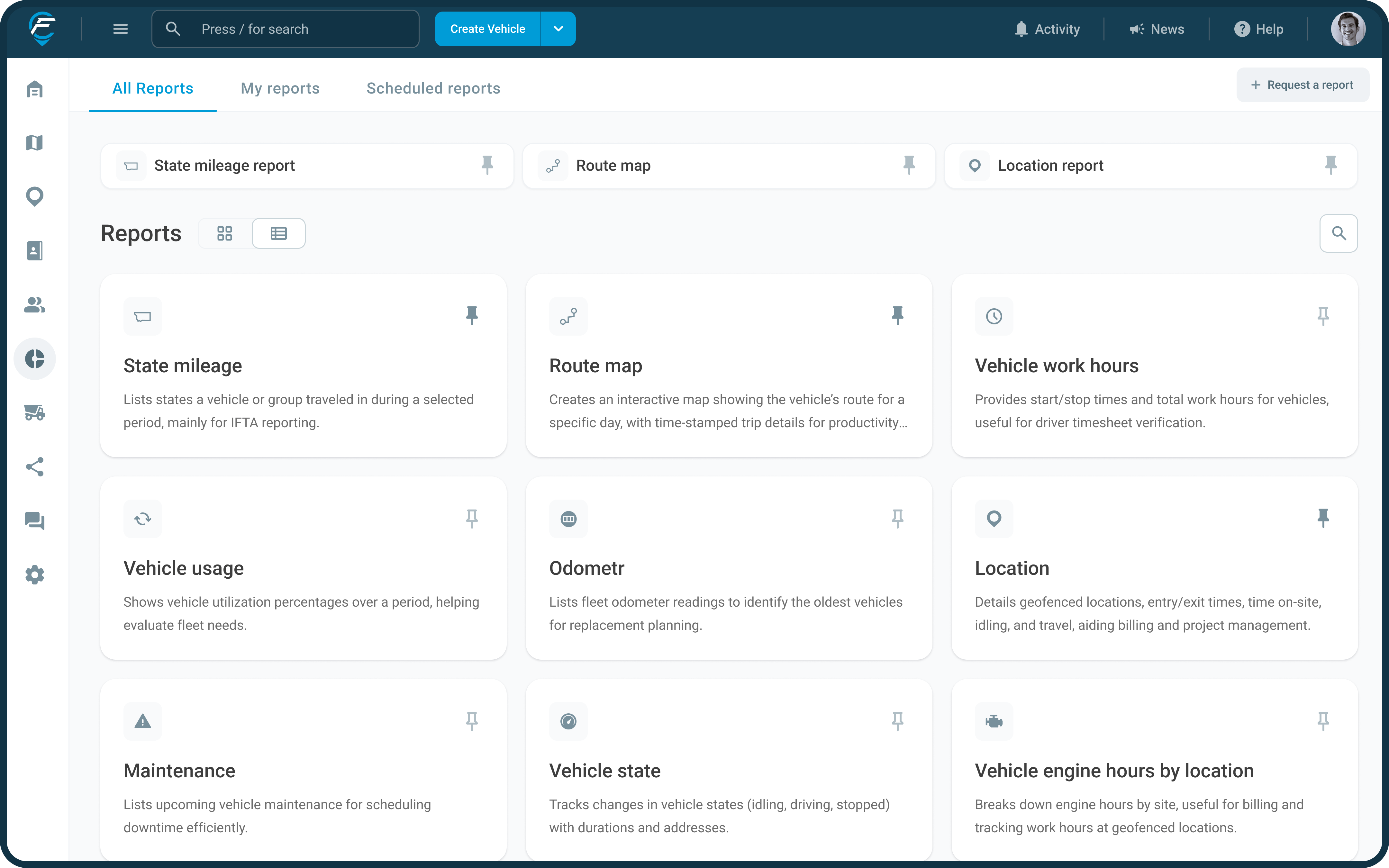Toggle the pin on the Route map card
This screenshot has width=1389, height=868.
[x=898, y=316]
